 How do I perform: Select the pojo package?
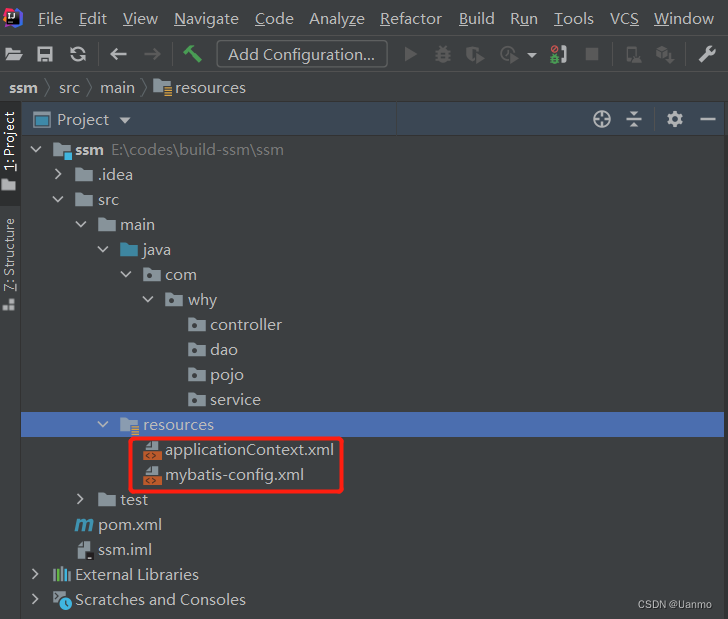[215, 375]
